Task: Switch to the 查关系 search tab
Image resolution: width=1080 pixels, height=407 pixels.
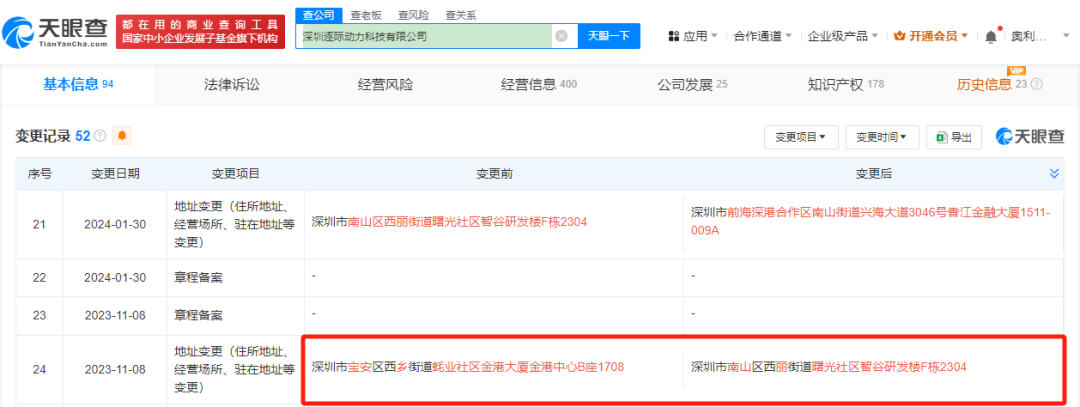Action: click(x=461, y=14)
